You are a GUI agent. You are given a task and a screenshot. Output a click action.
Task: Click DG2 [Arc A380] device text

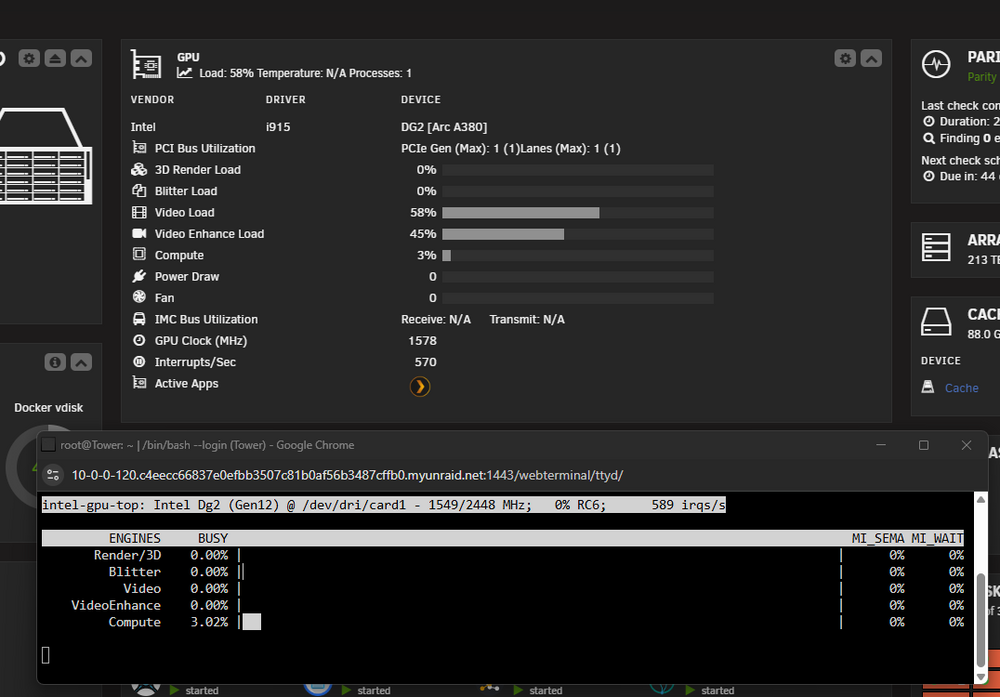[x=444, y=127]
